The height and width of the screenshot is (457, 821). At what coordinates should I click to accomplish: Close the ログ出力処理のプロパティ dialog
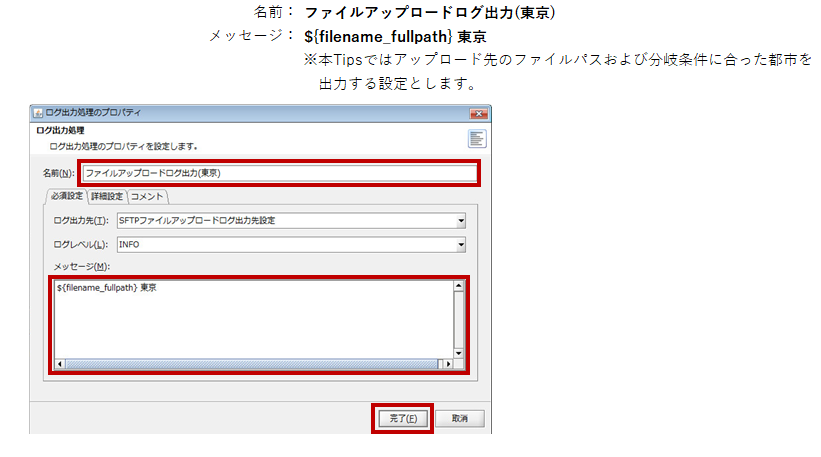point(478,113)
